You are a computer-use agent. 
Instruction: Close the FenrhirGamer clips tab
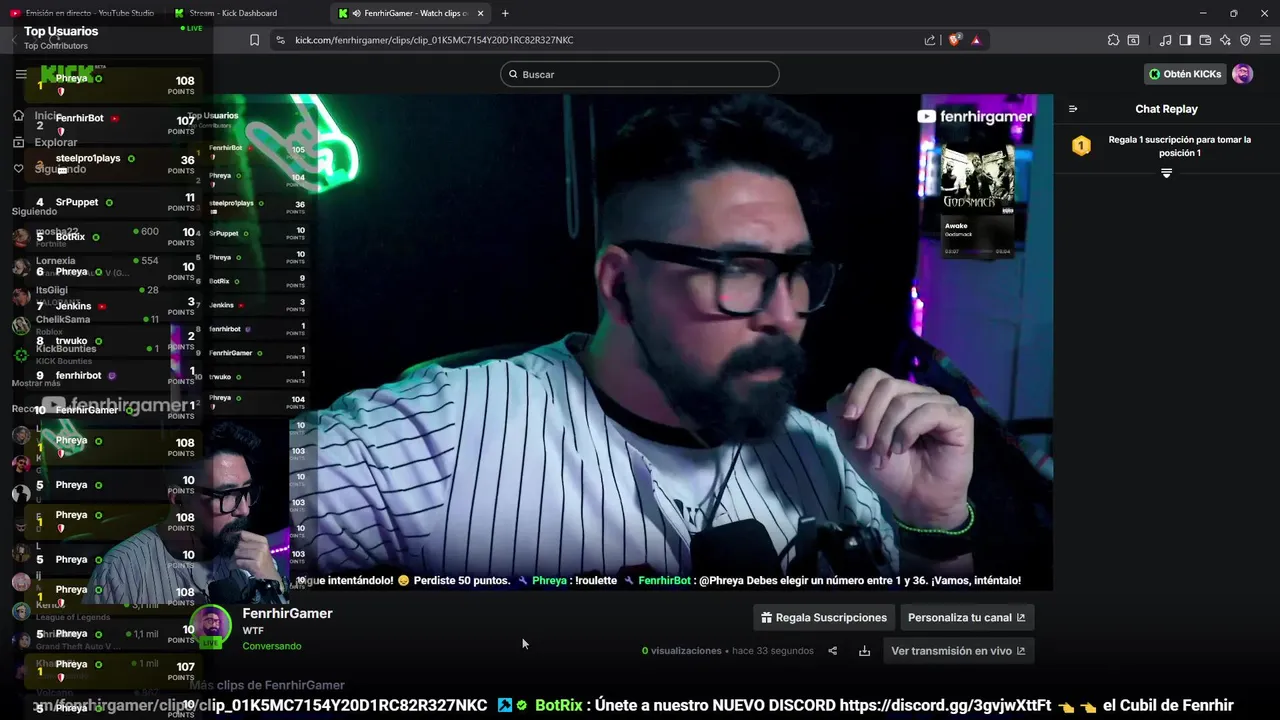[481, 13]
